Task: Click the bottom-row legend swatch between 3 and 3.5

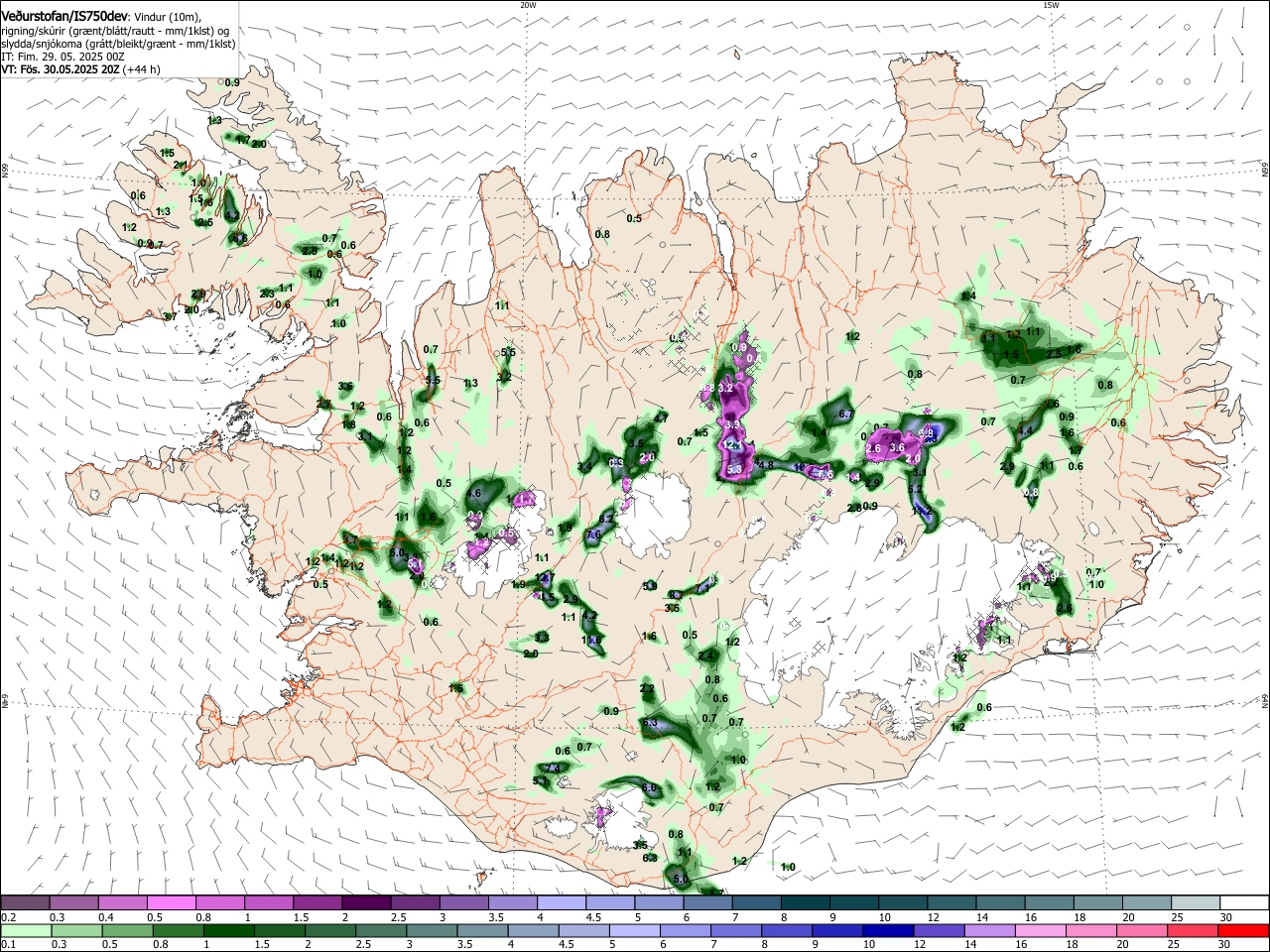Action: [431, 930]
